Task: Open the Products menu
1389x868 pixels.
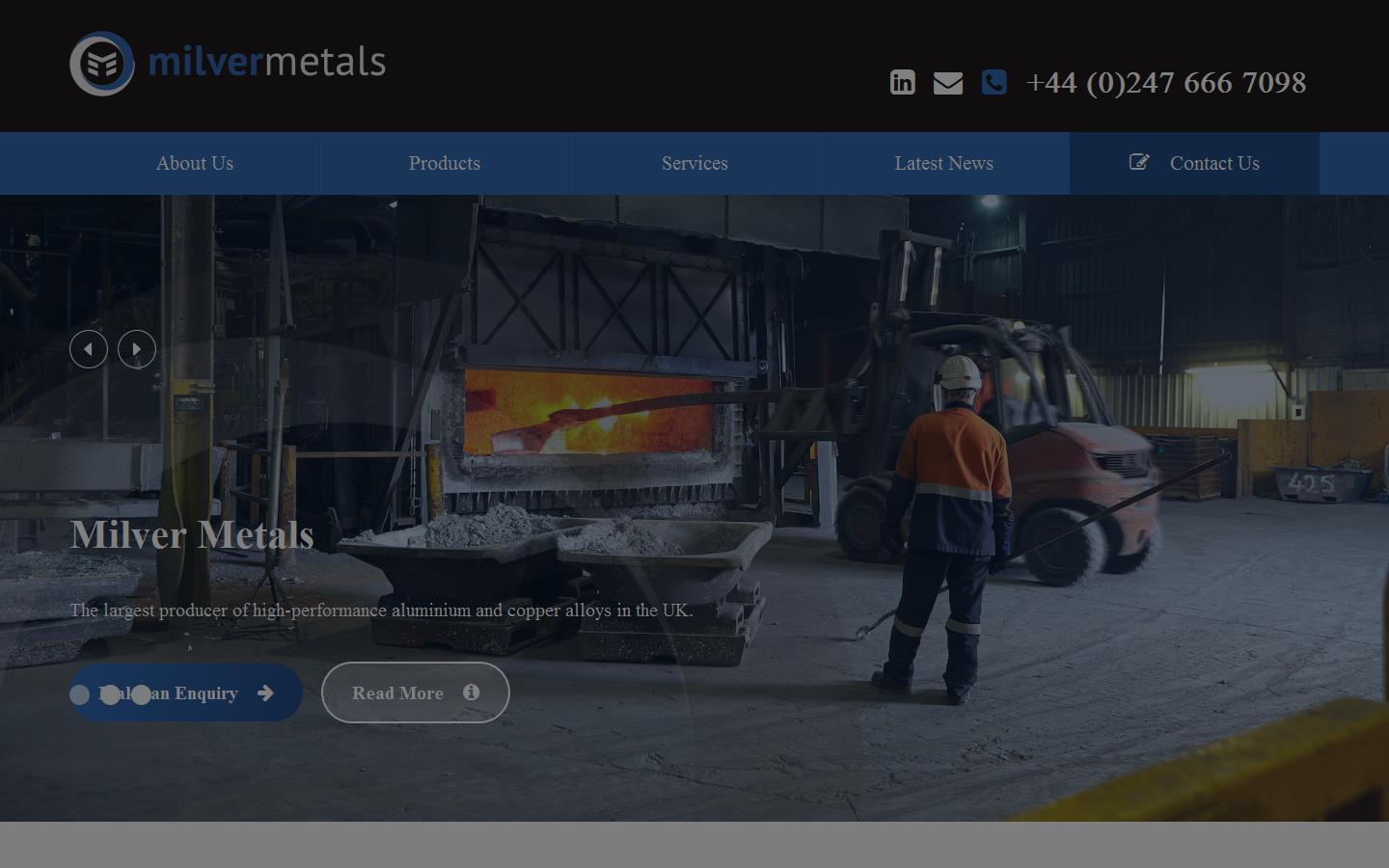Action: pos(444,163)
